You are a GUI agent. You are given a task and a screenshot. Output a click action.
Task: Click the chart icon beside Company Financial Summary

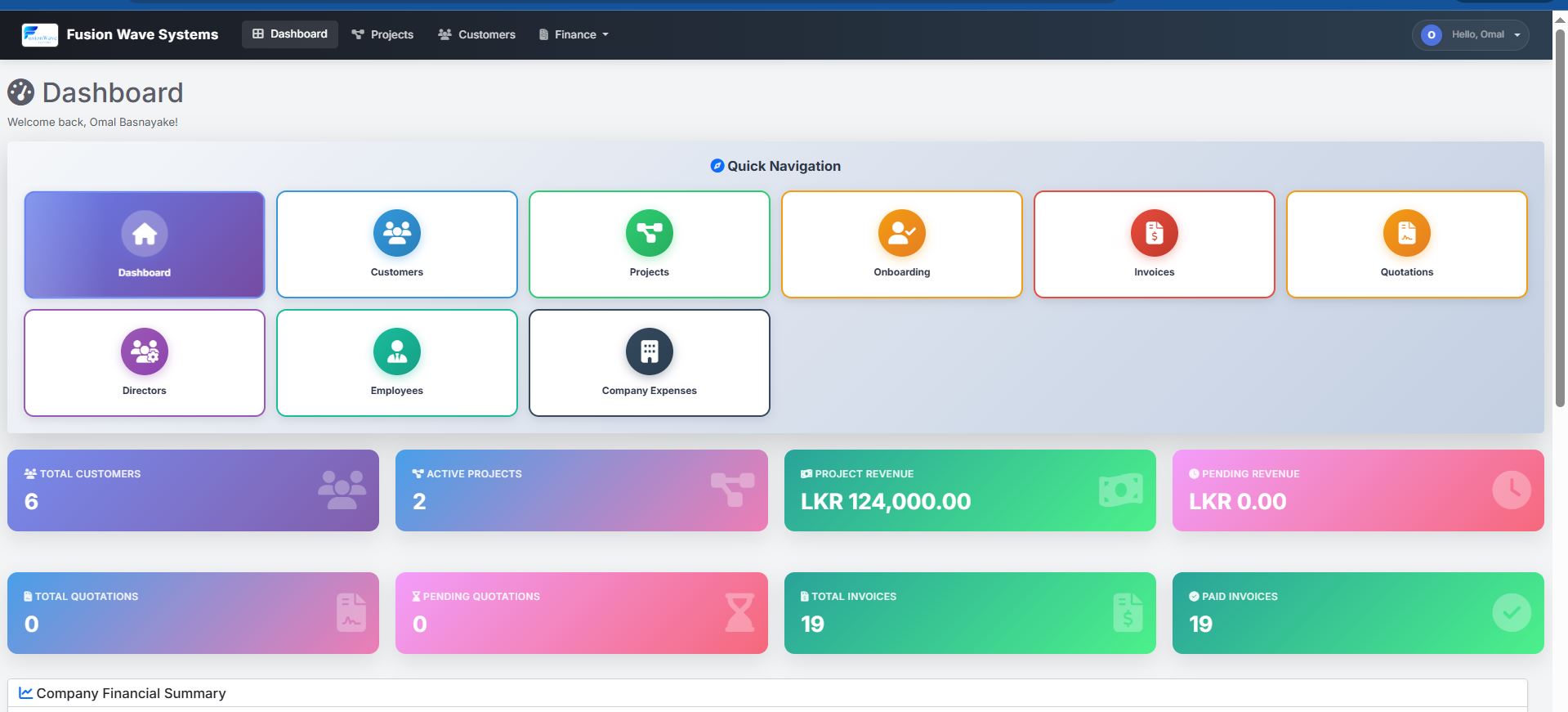26,693
